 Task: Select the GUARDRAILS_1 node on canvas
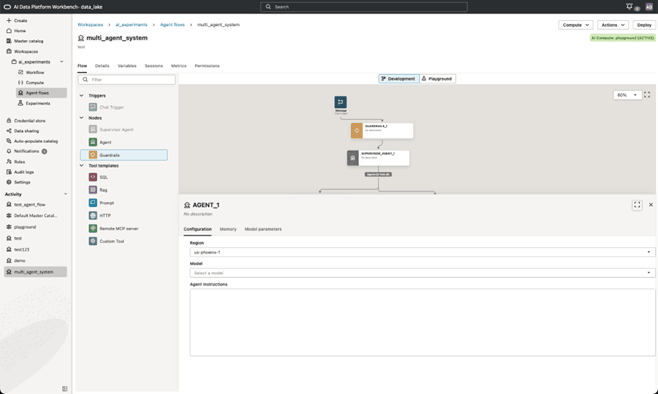(x=382, y=130)
